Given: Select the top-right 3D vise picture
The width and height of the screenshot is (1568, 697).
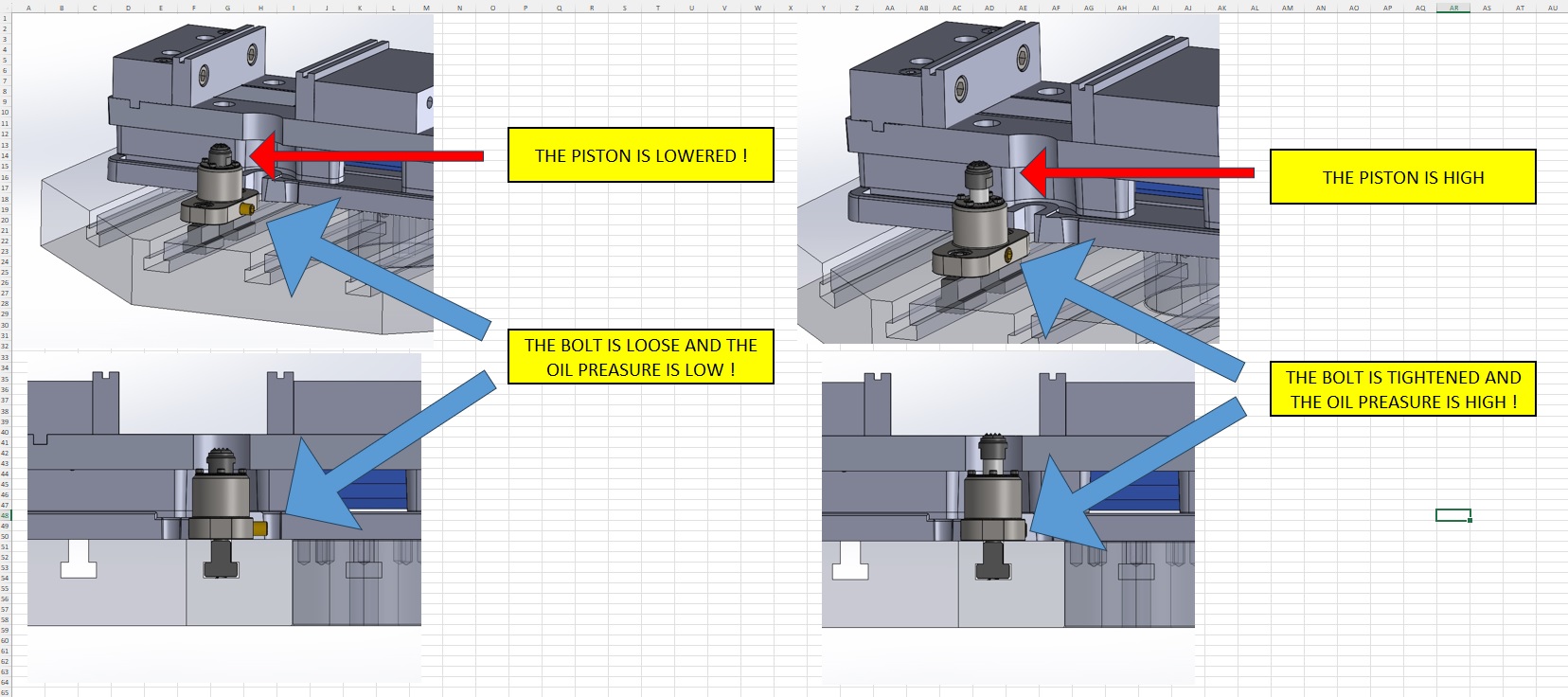Looking at the screenshot, I should 1007,178.
